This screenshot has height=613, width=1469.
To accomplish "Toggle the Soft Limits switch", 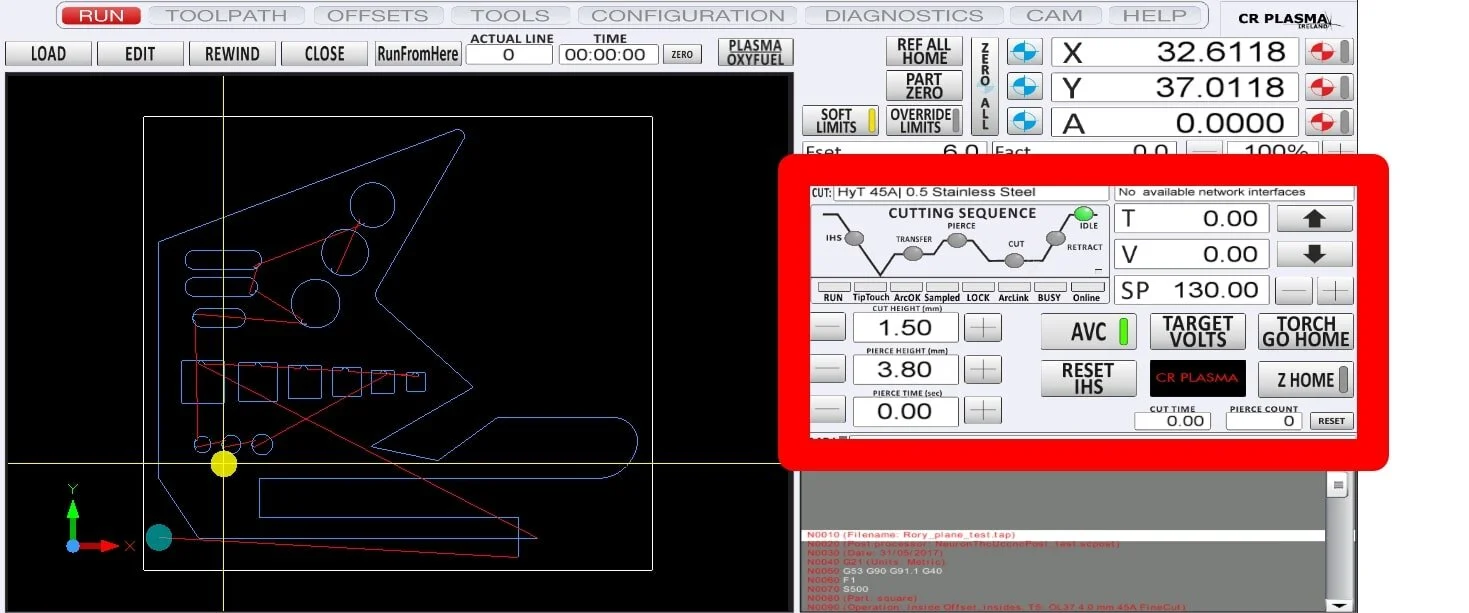I will coord(842,121).
